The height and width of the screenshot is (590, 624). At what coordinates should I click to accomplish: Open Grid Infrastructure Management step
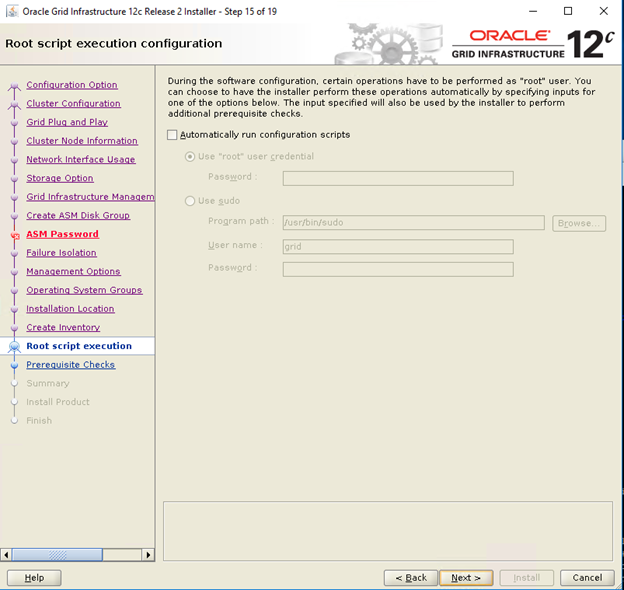pos(90,197)
